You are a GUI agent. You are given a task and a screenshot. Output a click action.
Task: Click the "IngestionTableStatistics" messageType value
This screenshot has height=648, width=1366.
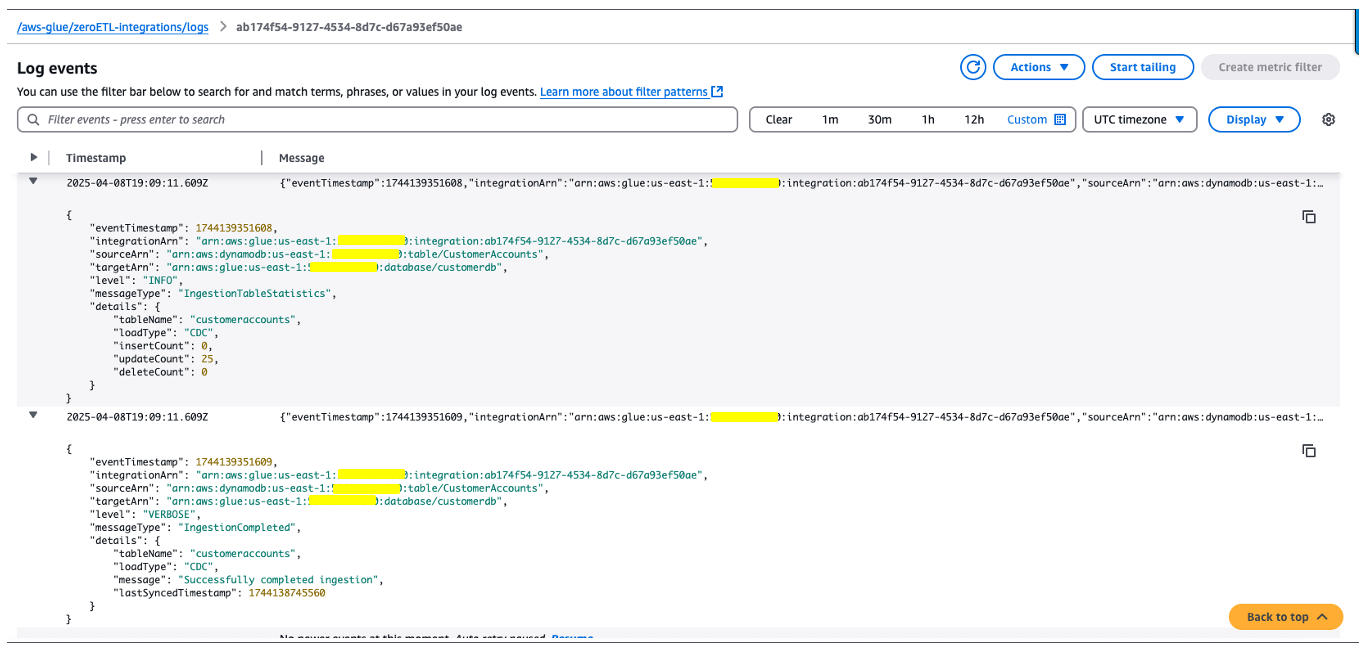click(x=254, y=293)
